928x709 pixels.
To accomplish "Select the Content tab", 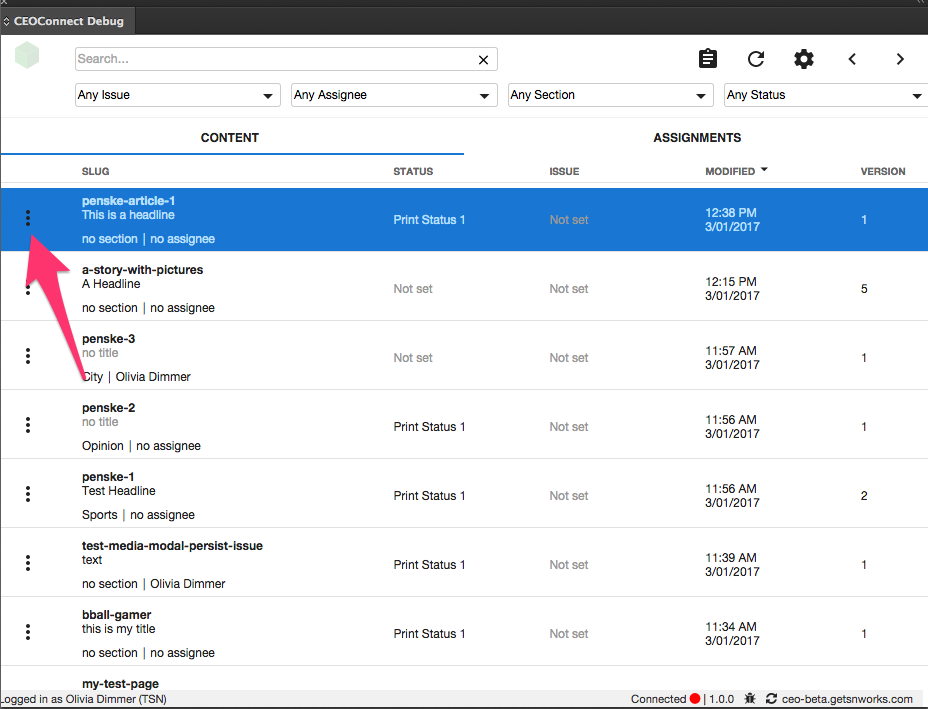I will coord(230,138).
